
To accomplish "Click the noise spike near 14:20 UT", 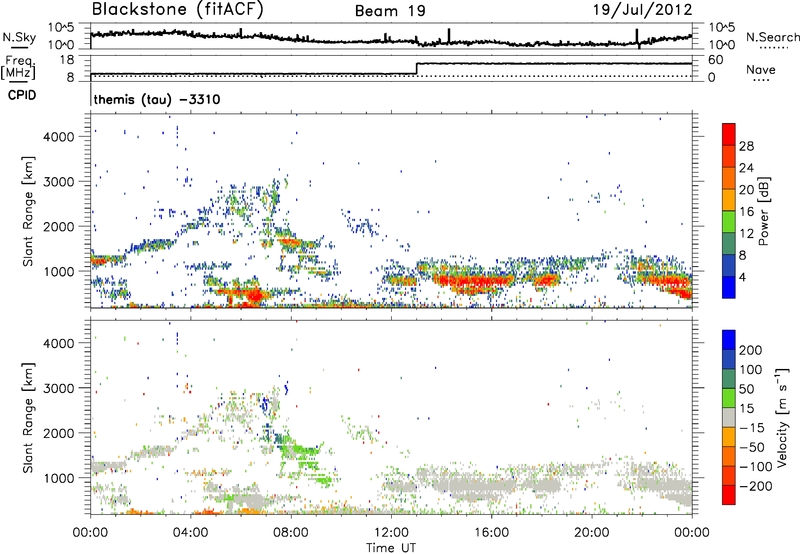I will [x=449, y=36].
